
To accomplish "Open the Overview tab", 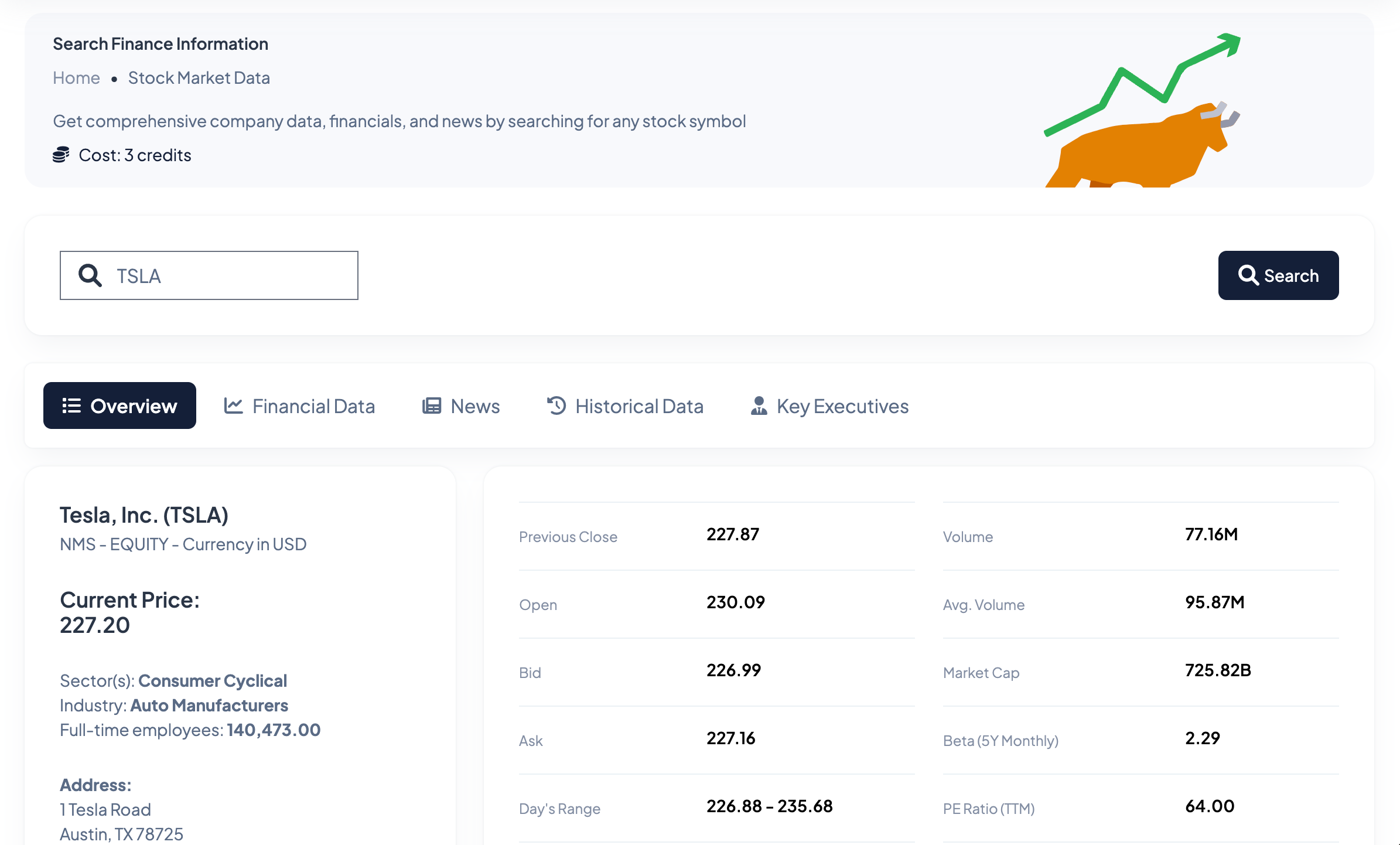I will tap(119, 406).
